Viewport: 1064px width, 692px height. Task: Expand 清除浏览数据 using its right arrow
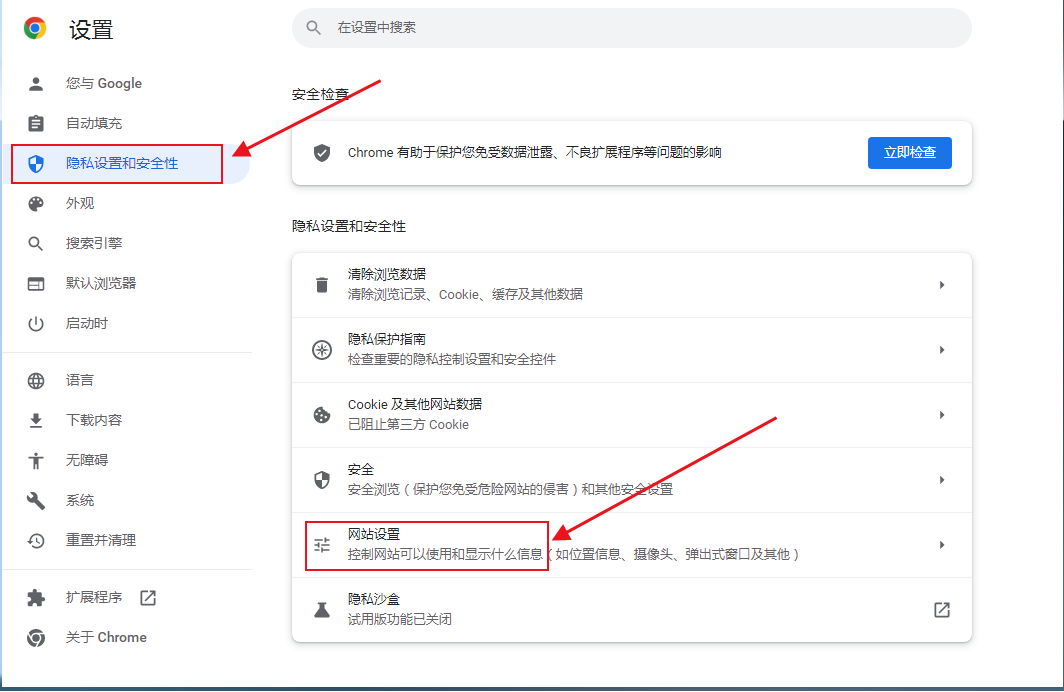pos(941,285)
